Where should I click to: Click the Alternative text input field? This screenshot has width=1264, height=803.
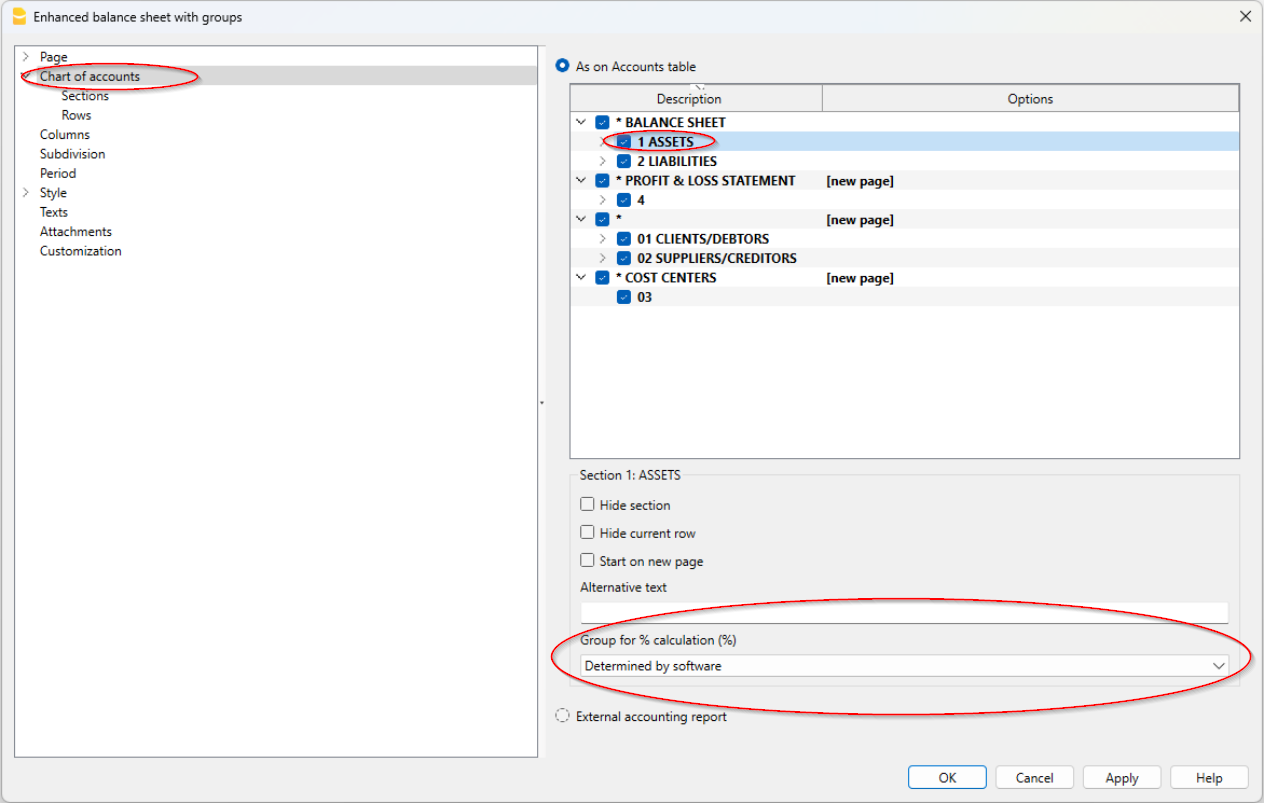point(904,612)
